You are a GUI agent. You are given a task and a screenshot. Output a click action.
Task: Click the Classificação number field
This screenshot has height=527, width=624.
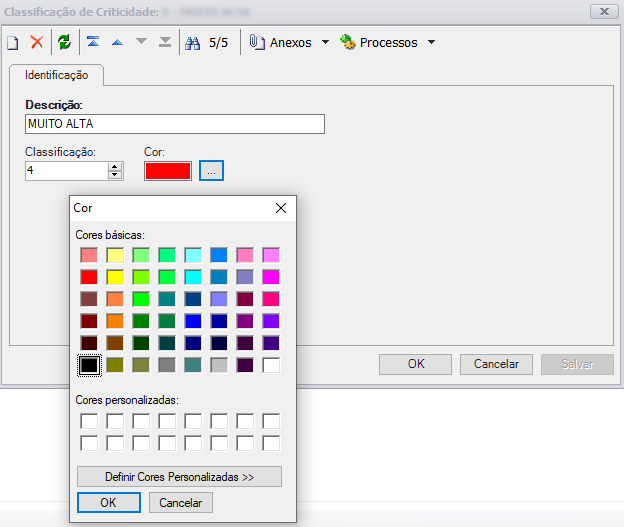[x=66, y=171]
